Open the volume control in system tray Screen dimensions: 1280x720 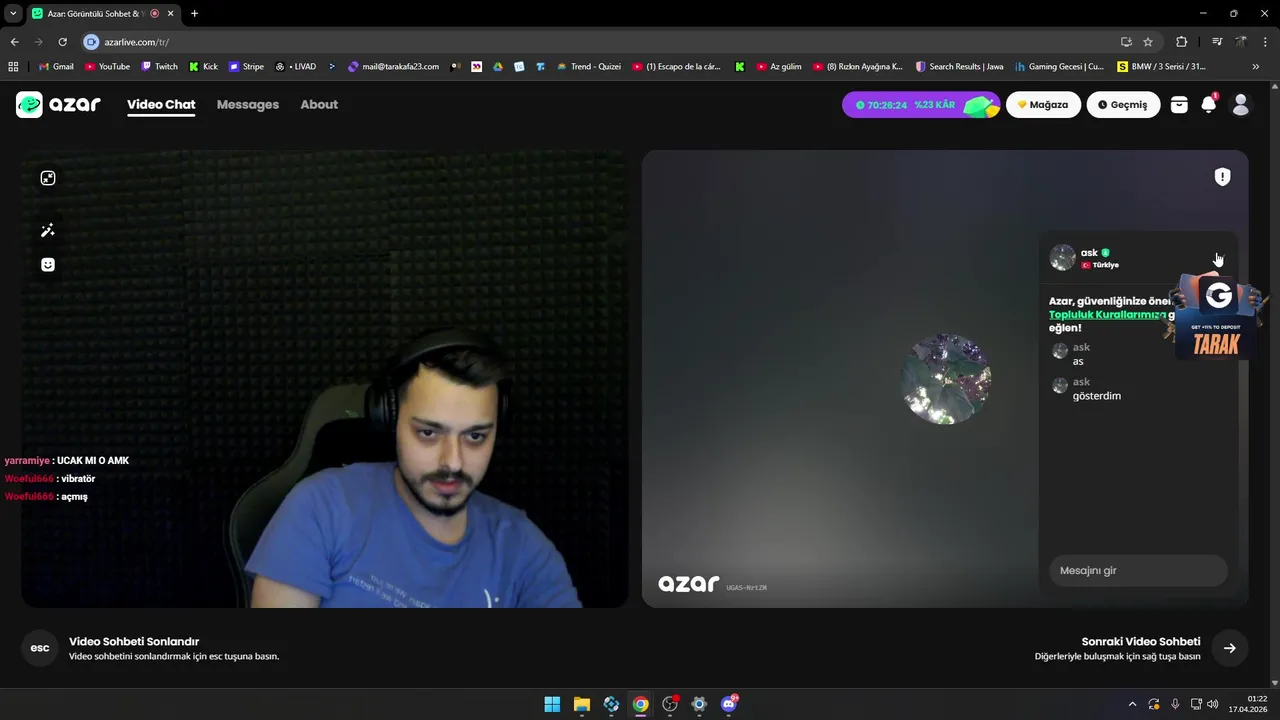pos(1213,704)
